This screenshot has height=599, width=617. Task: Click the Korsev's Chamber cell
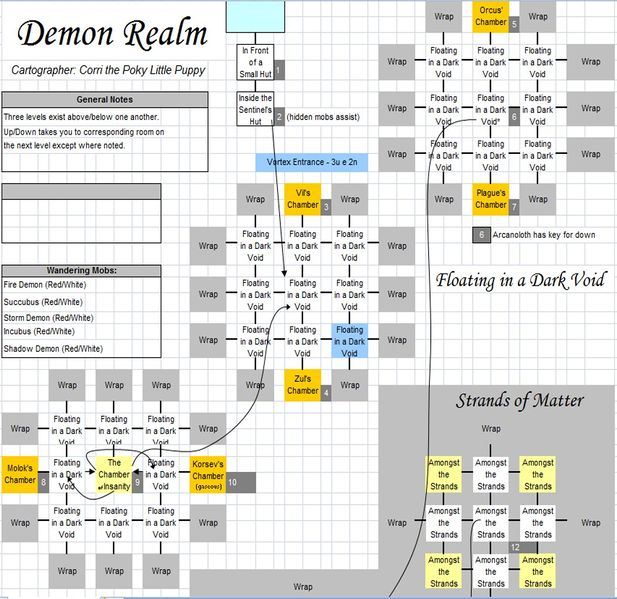(x=208, y=474)
